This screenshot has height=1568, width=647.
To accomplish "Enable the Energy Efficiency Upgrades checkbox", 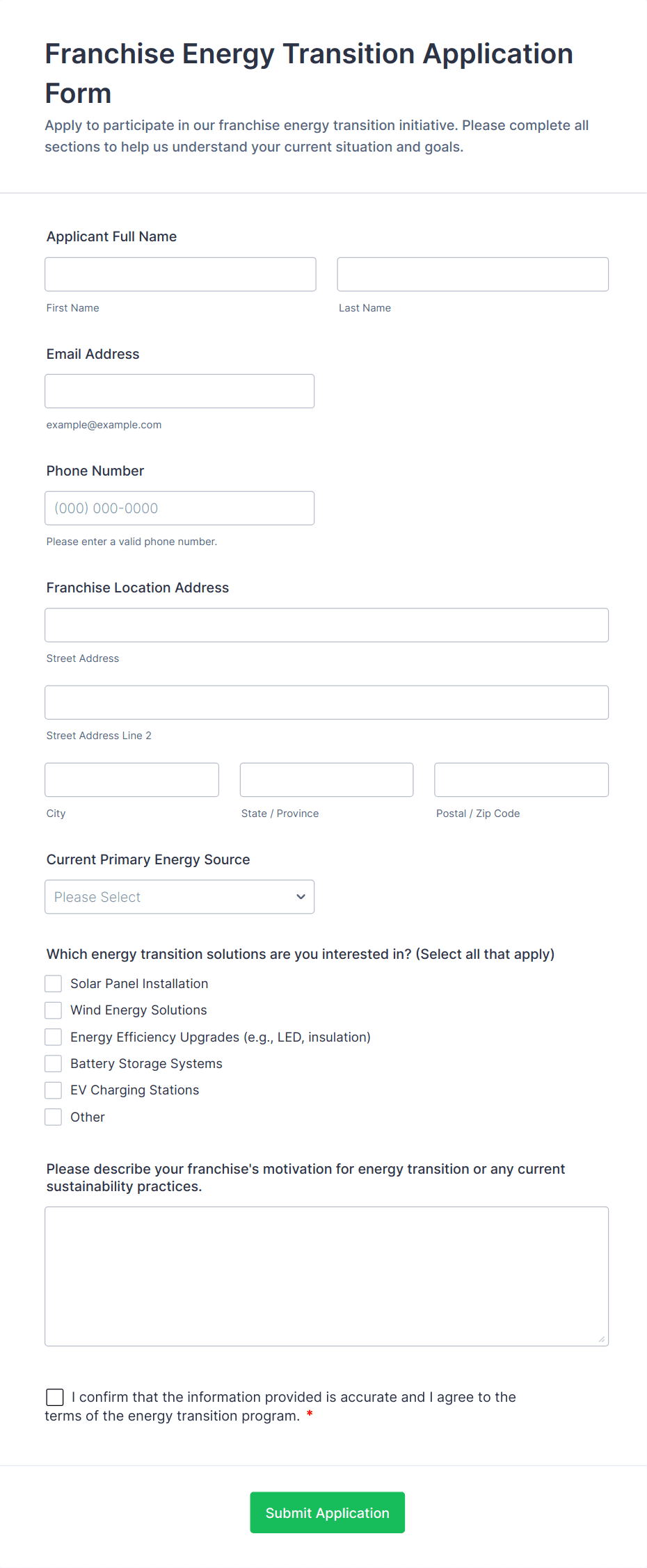I will (x=53, y=1037).
